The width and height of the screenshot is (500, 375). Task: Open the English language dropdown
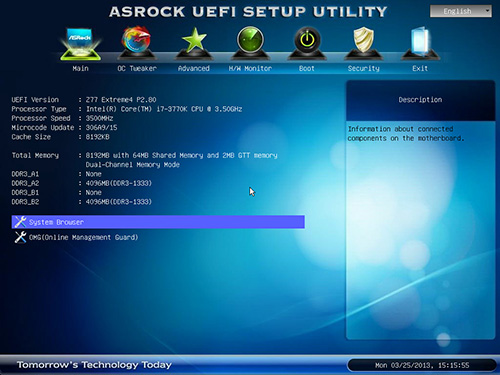461,11
